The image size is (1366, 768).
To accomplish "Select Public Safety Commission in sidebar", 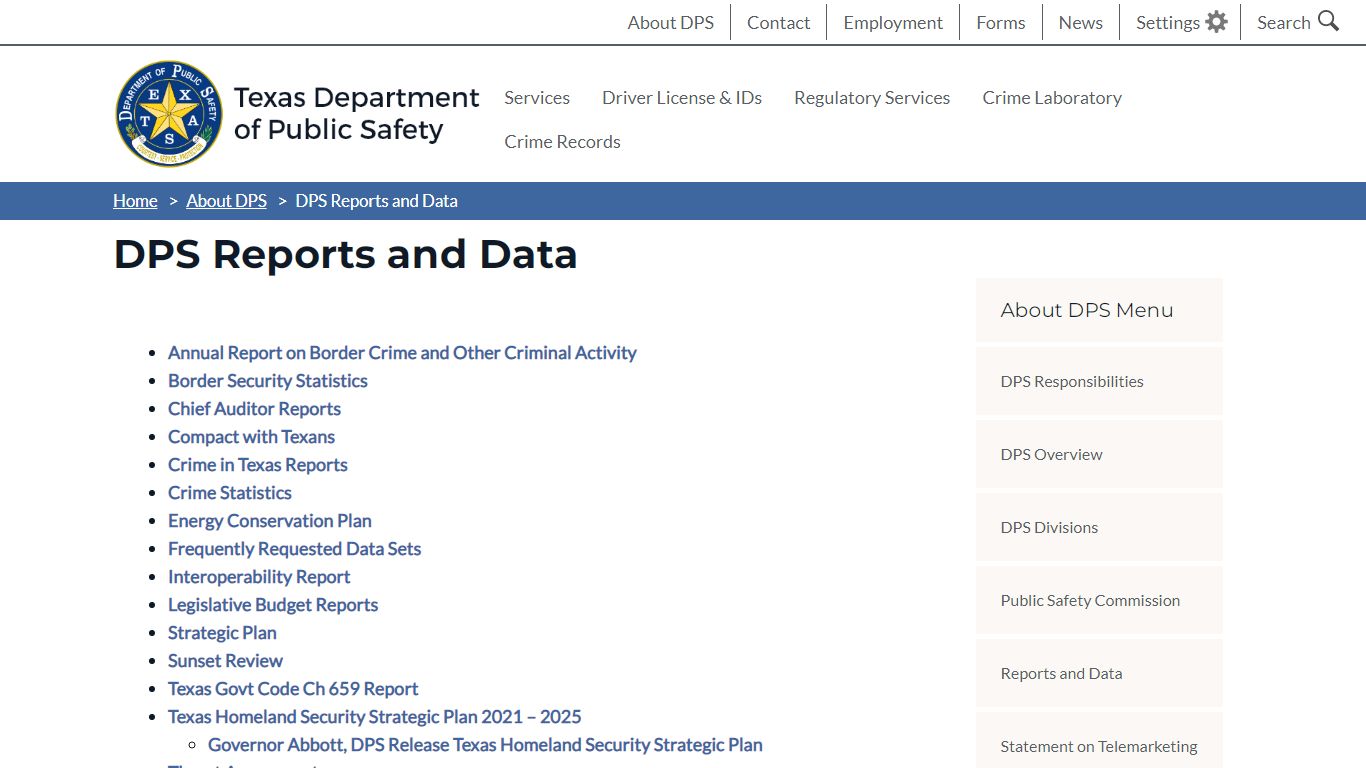I will coord(1099,600).
